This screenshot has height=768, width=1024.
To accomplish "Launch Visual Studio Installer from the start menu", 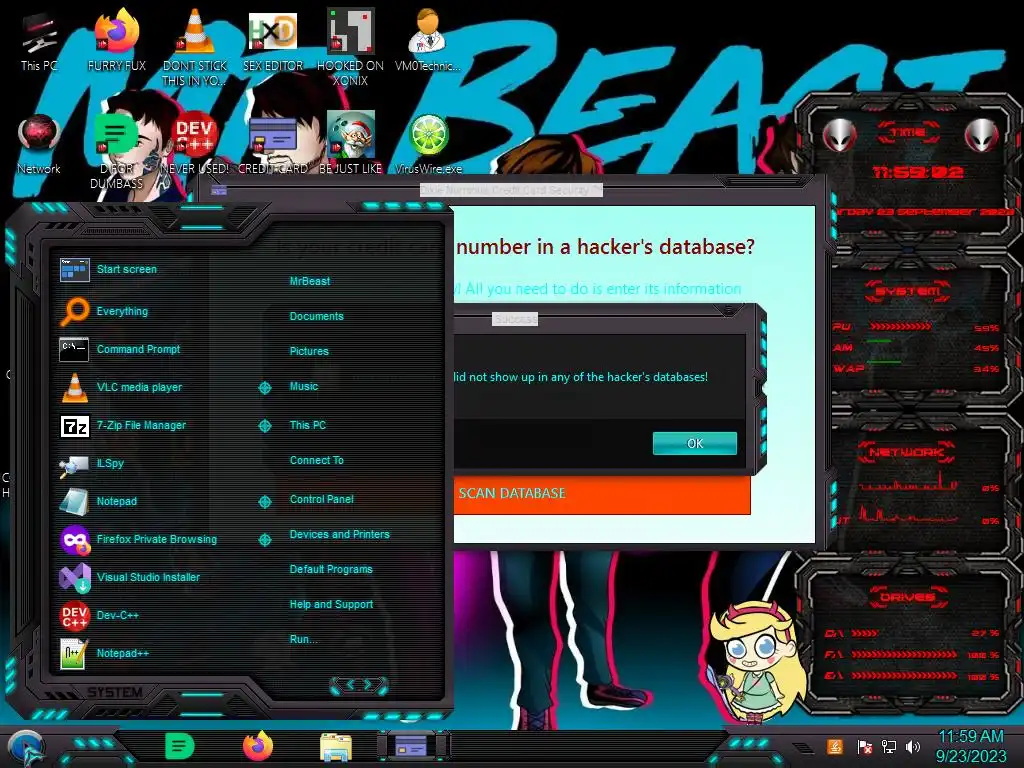I will tap(129, 577).
